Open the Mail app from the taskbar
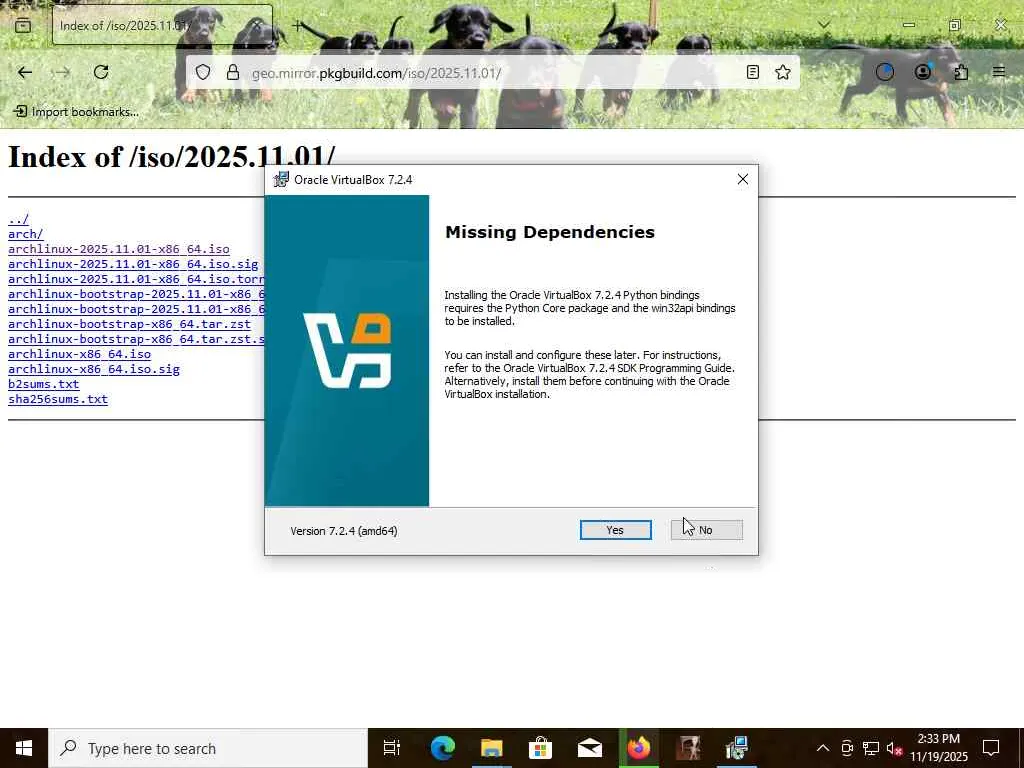 pos(590,748)
